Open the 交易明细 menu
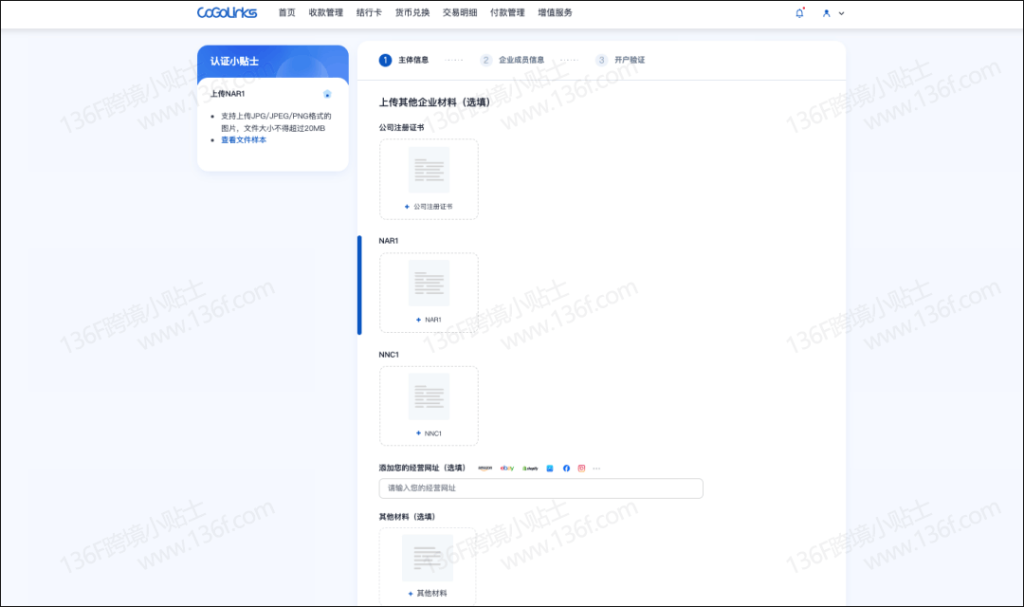The height and width of the screenshot is (607, 1024). [460, 12]
